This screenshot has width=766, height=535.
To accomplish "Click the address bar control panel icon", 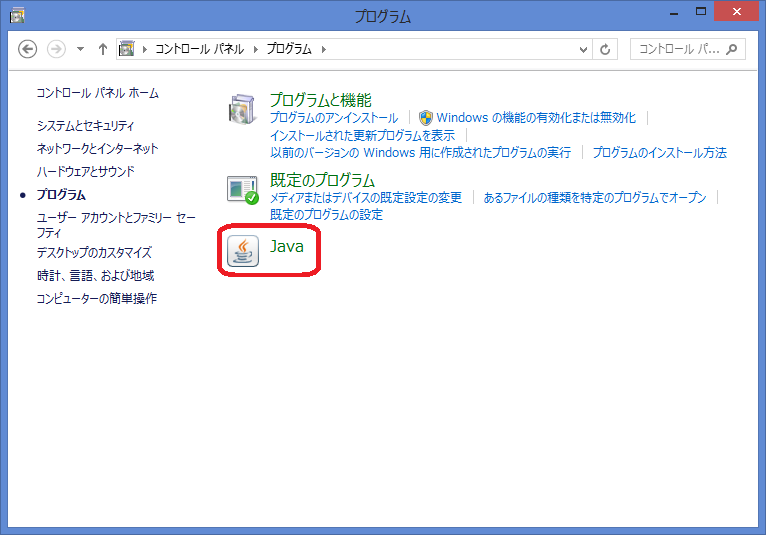I will 127,49.
